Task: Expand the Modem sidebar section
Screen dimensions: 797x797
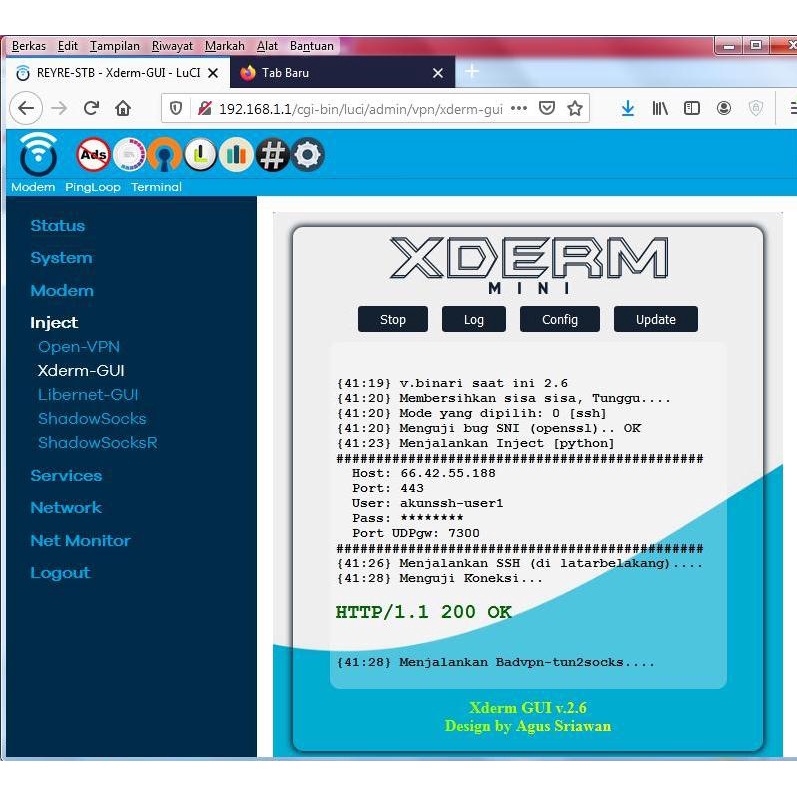Action: (x=62, y=291)
